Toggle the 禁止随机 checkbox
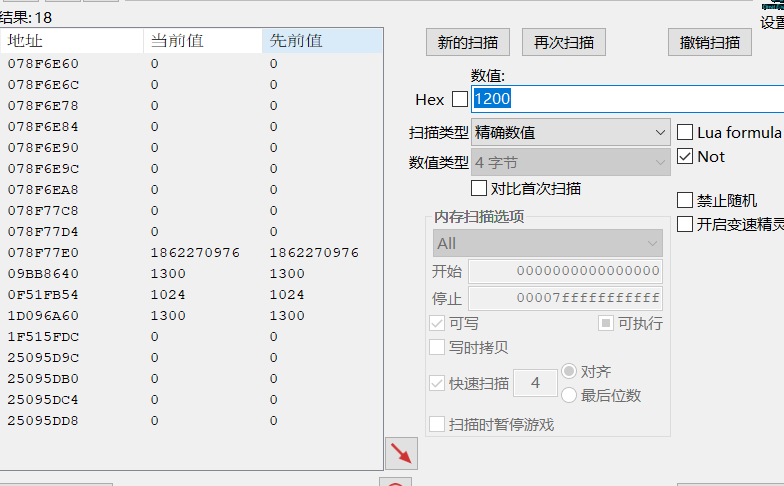Image resolution: width=784 pixels, height=486 pixels. click(x=685, y=200)
